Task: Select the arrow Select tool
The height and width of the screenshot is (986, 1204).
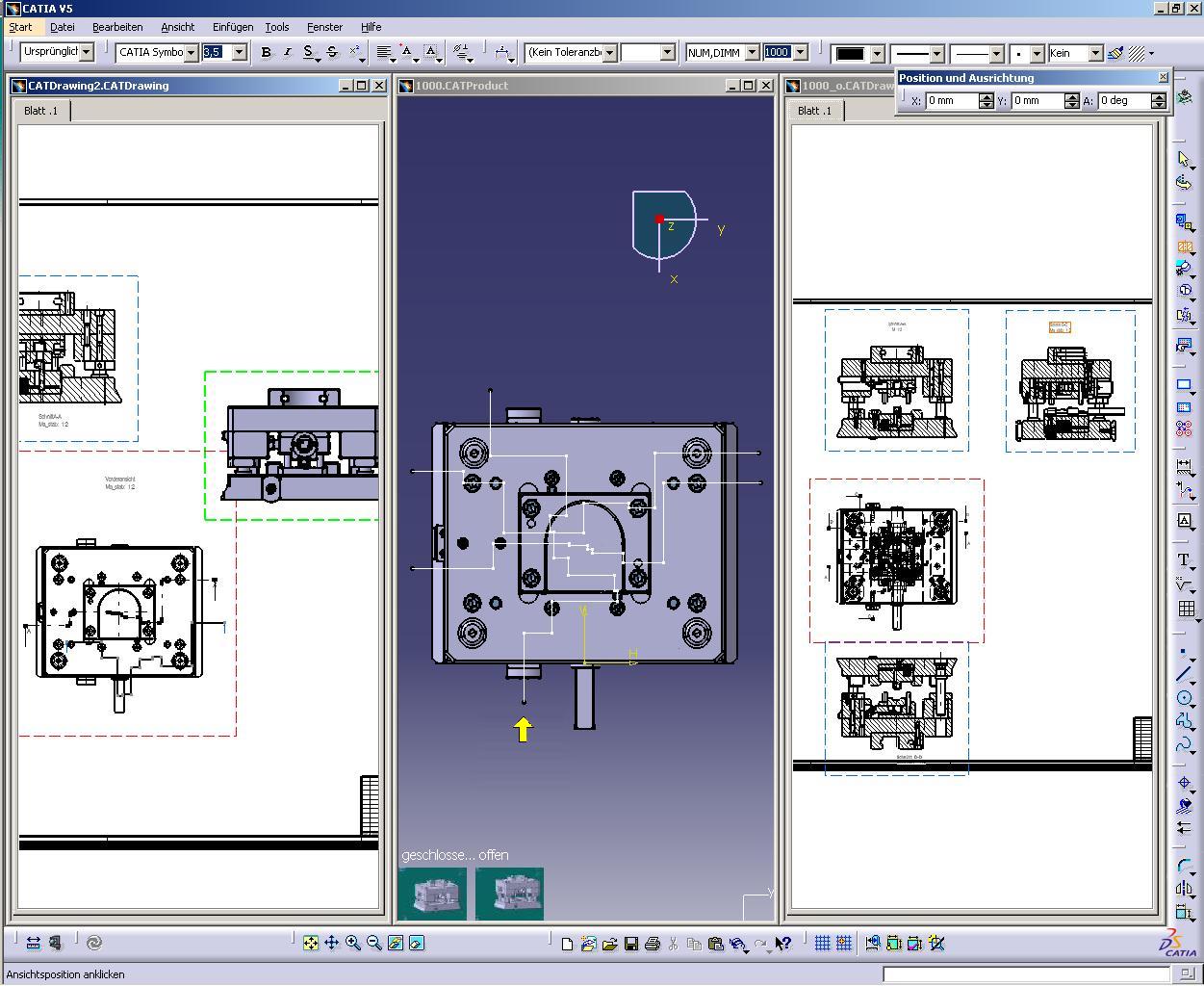Action: 1185,159
